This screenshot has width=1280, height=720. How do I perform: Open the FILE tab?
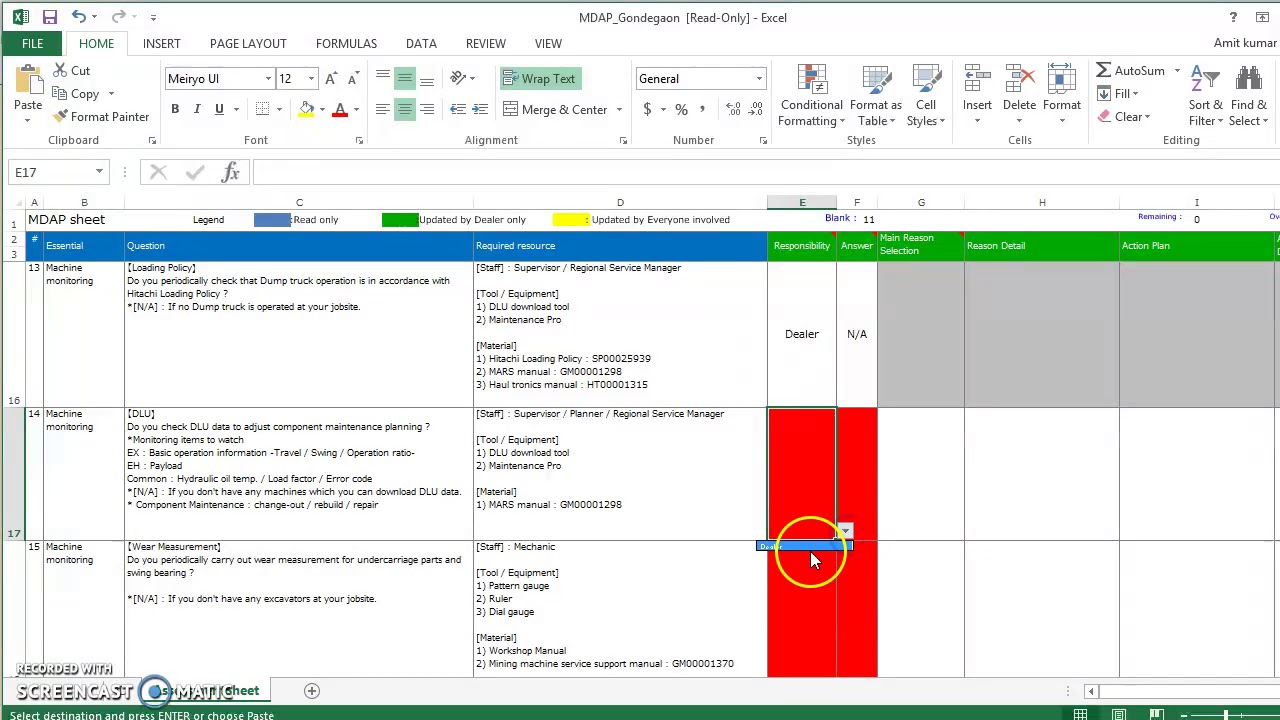point(32,44)
